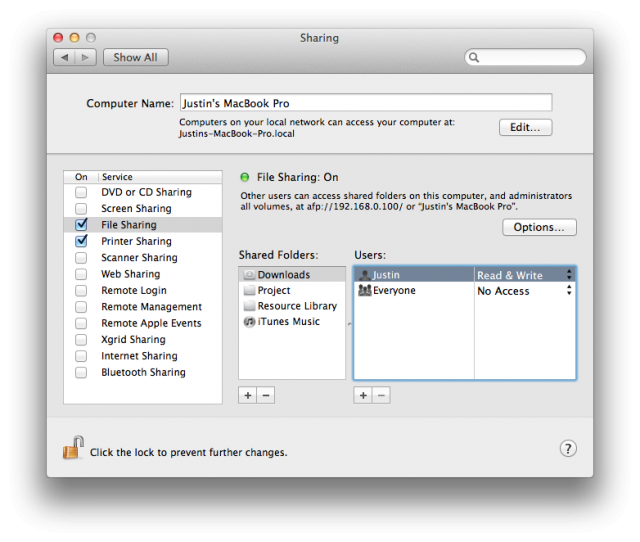640x542 pixels.
Task: Click the forward arrow in the toolbar
Action: 85,58
